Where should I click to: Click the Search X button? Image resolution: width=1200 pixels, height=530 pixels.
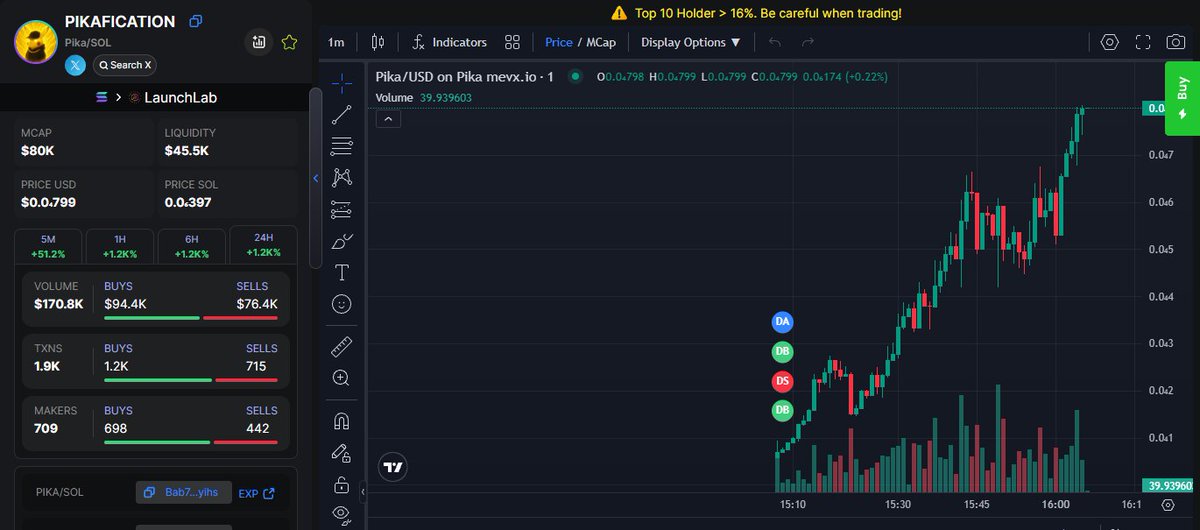[125, 65]
